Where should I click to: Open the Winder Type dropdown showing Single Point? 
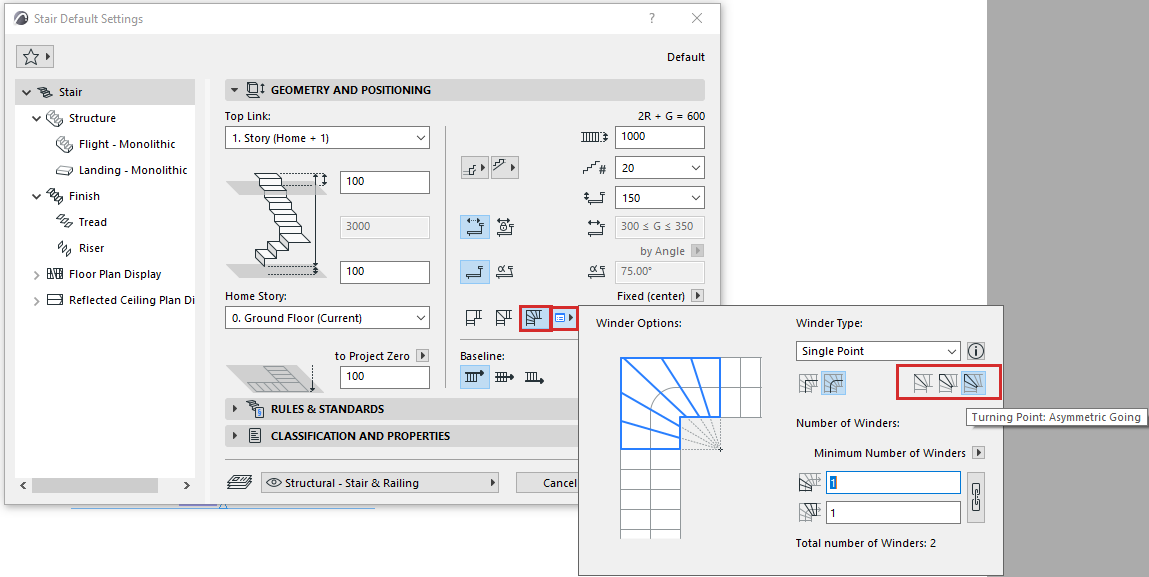point(878,351)
